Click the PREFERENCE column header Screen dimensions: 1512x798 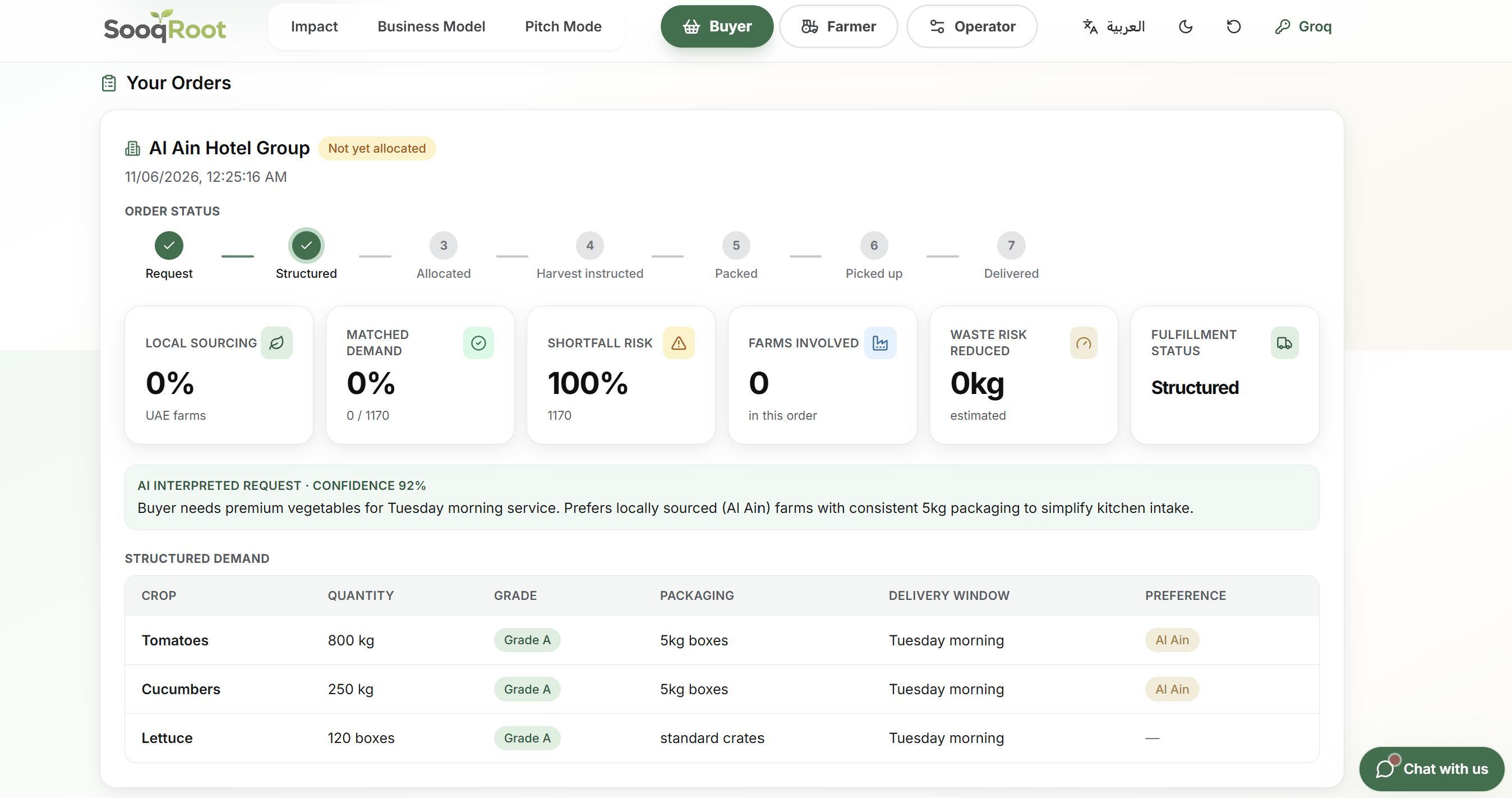point(1185,595)
